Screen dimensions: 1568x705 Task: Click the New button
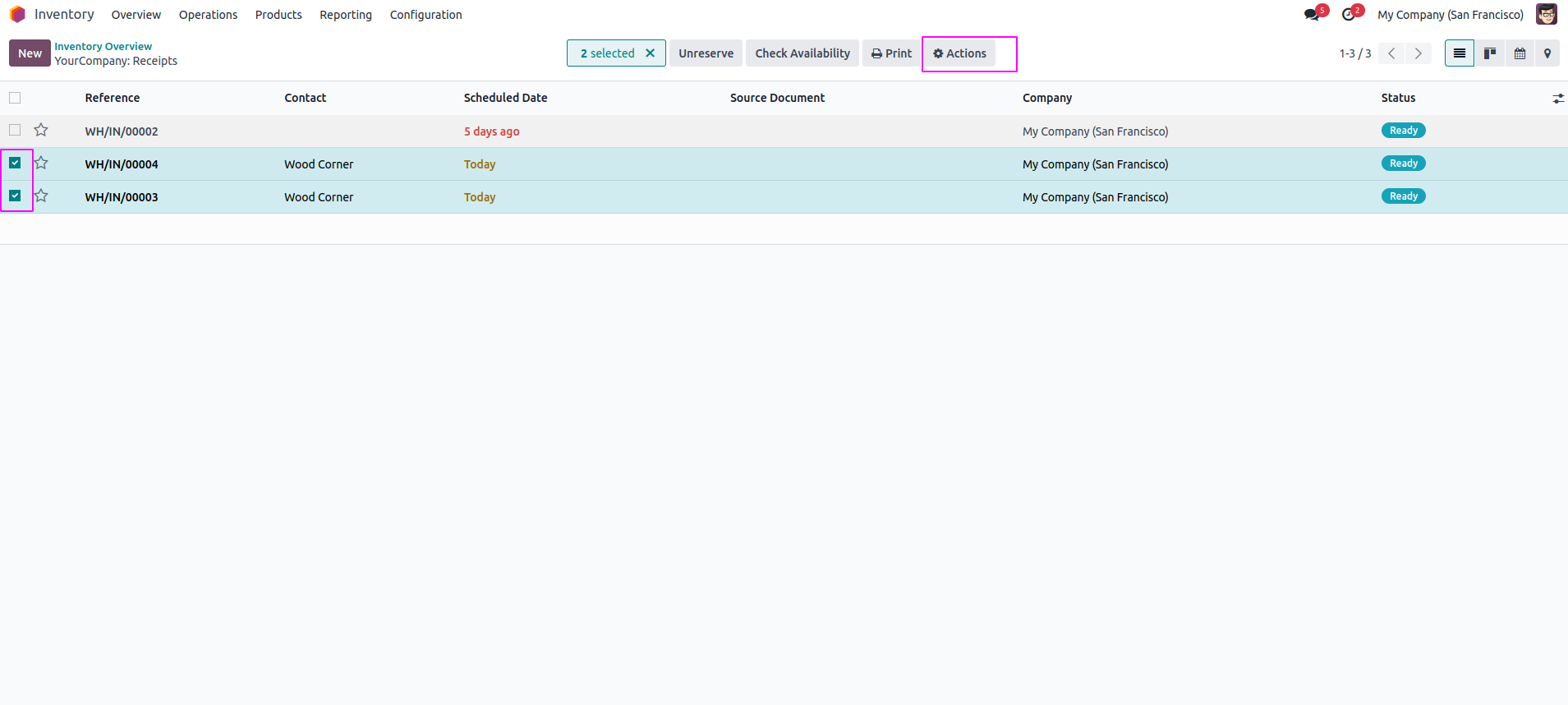tap(30, 53)
